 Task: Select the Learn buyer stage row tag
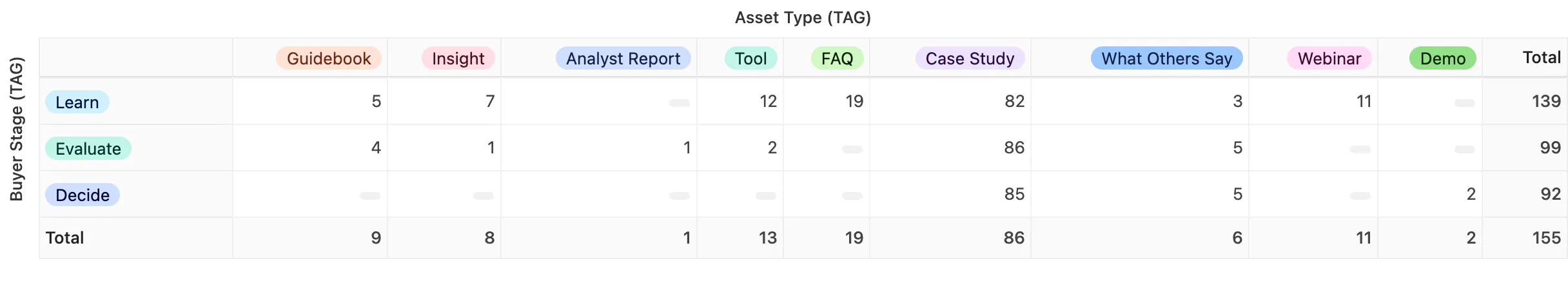pos(77,102)
